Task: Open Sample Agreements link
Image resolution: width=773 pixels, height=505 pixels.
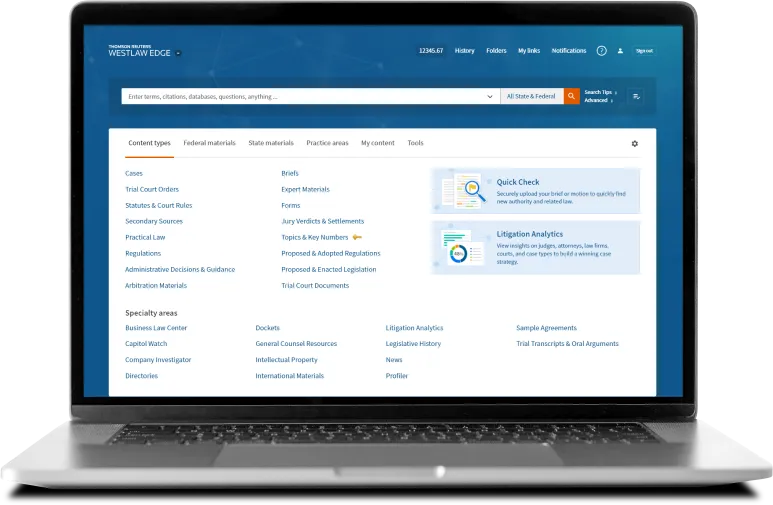Action: pos(546,328)
